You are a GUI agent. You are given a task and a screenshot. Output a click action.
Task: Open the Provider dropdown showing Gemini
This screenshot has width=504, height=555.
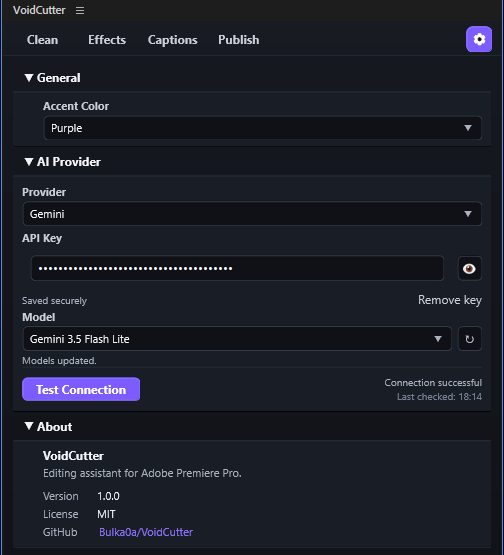(x=252, y=214)
